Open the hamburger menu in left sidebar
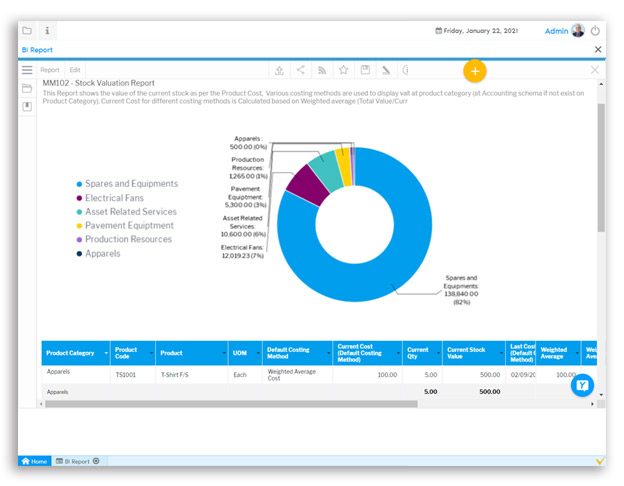 point(27,70)
